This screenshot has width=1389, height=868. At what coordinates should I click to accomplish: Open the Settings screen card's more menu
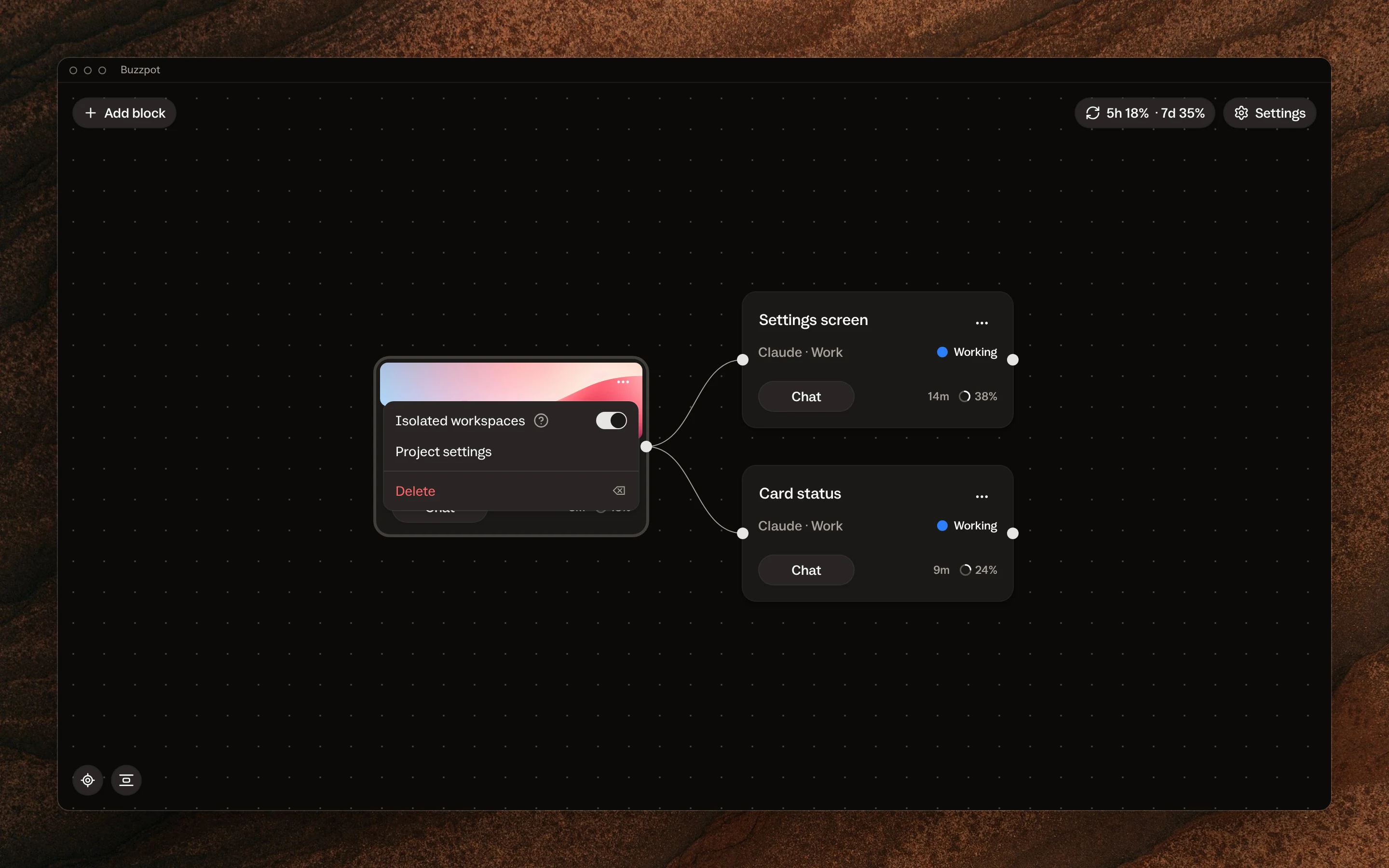coord(981,323)
